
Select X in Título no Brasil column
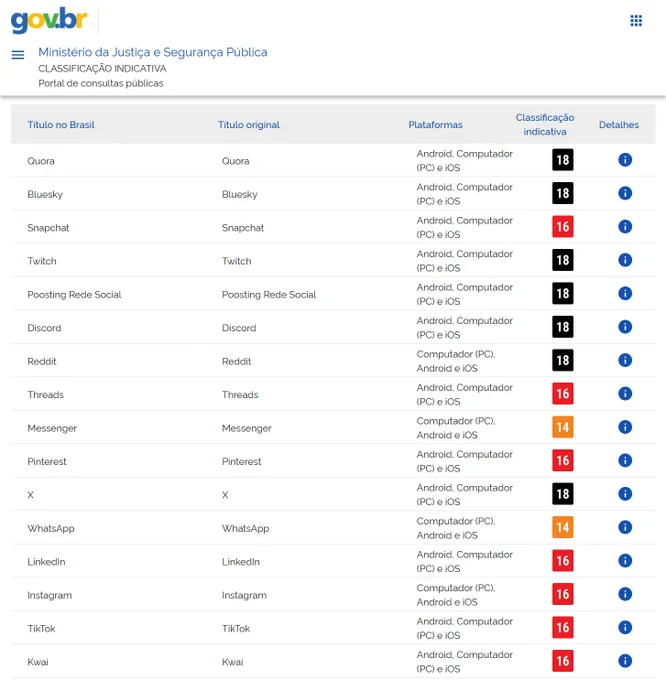click(30, 495)
